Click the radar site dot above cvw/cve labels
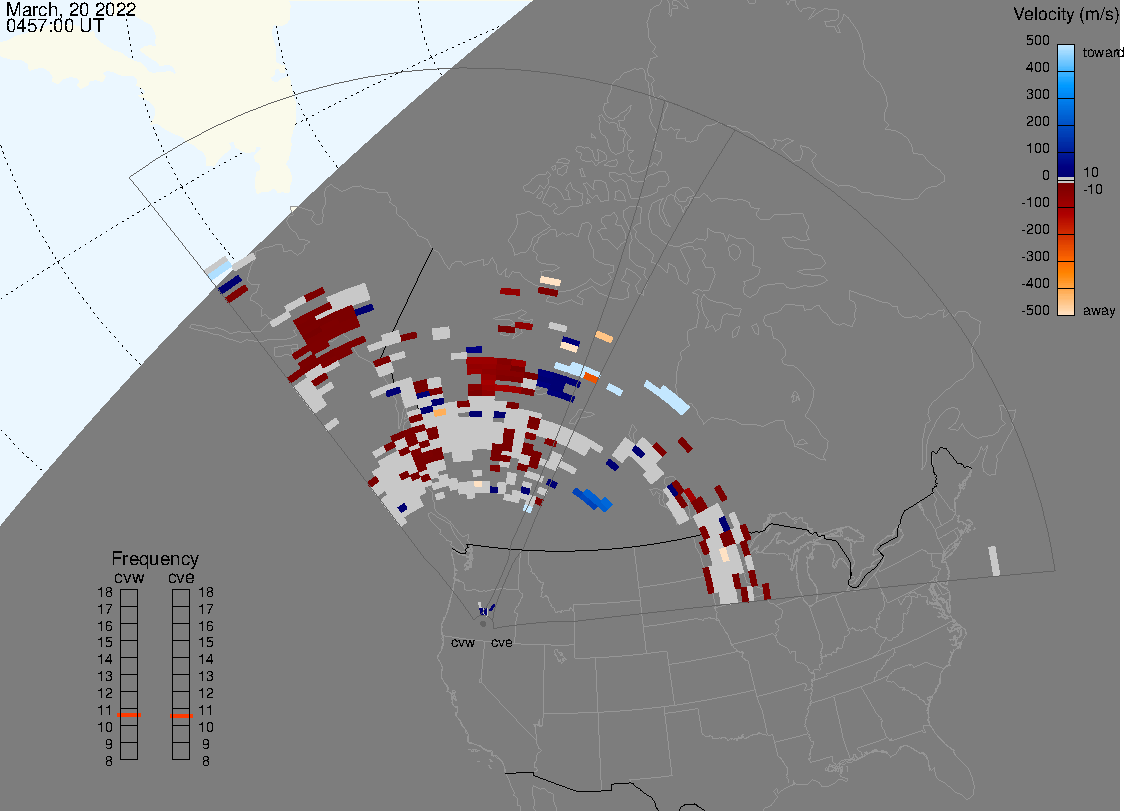The height and width of the screenshot is (811, 1124). [483, 624]
